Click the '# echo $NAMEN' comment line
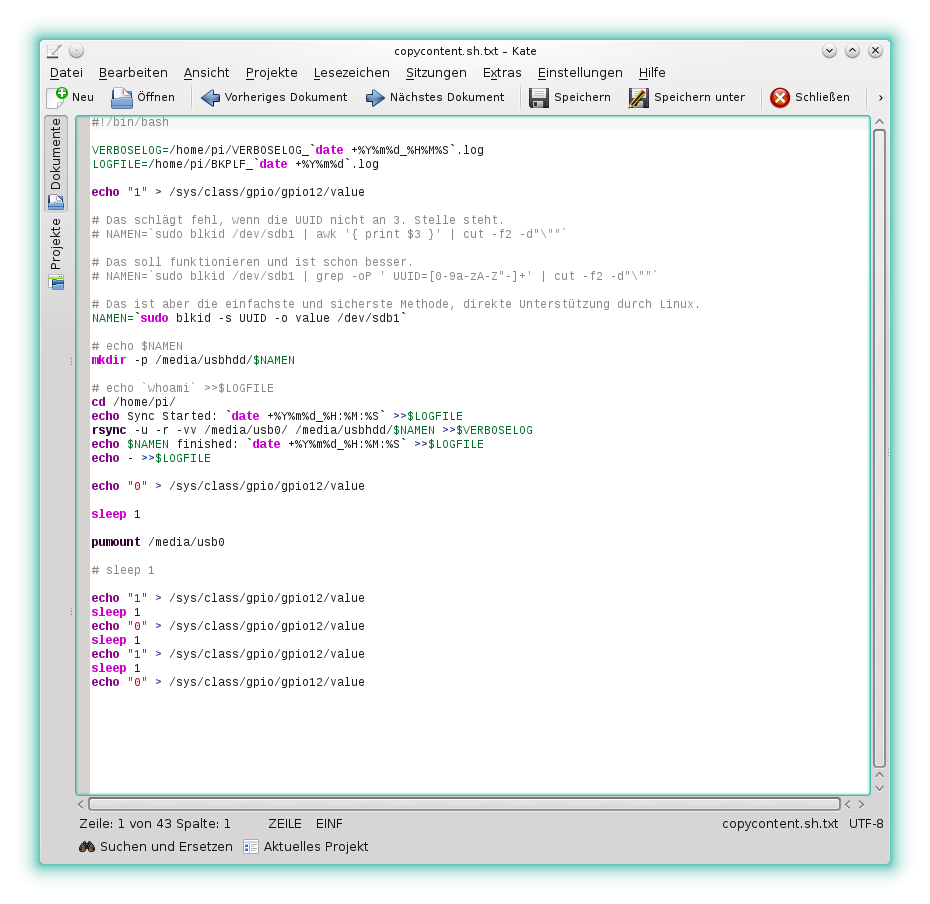Image resolution: width=930 pixels, height=904 pixels. coord(137,346)
